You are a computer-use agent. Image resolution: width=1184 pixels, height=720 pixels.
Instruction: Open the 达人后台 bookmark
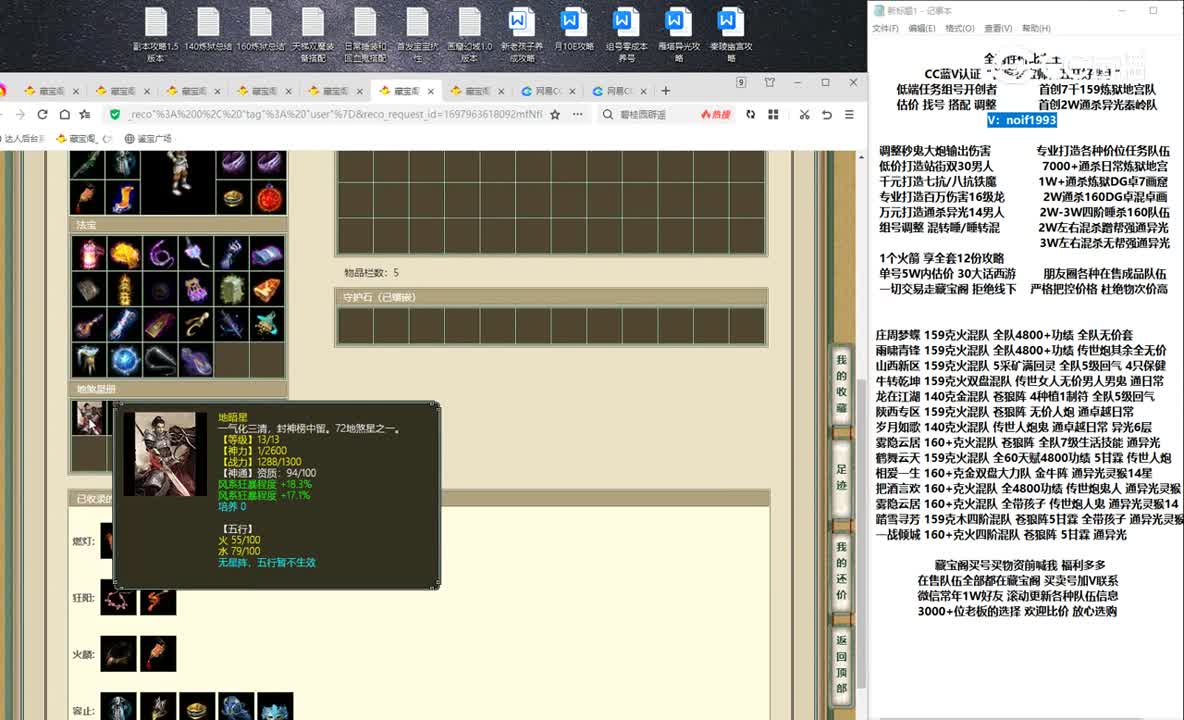pos(23,138)
